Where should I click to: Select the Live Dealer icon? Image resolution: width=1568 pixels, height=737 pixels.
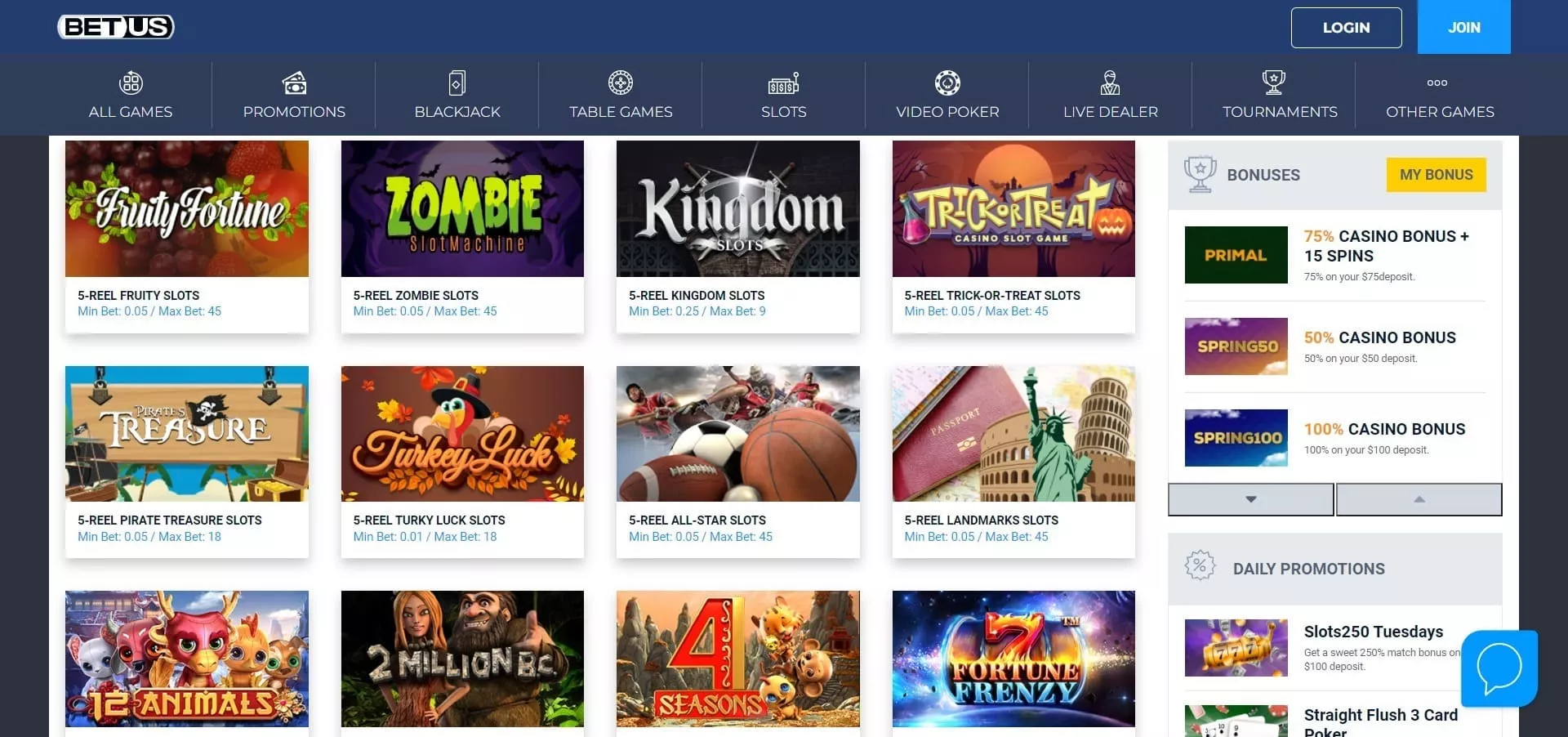(x=1110, y=83)
